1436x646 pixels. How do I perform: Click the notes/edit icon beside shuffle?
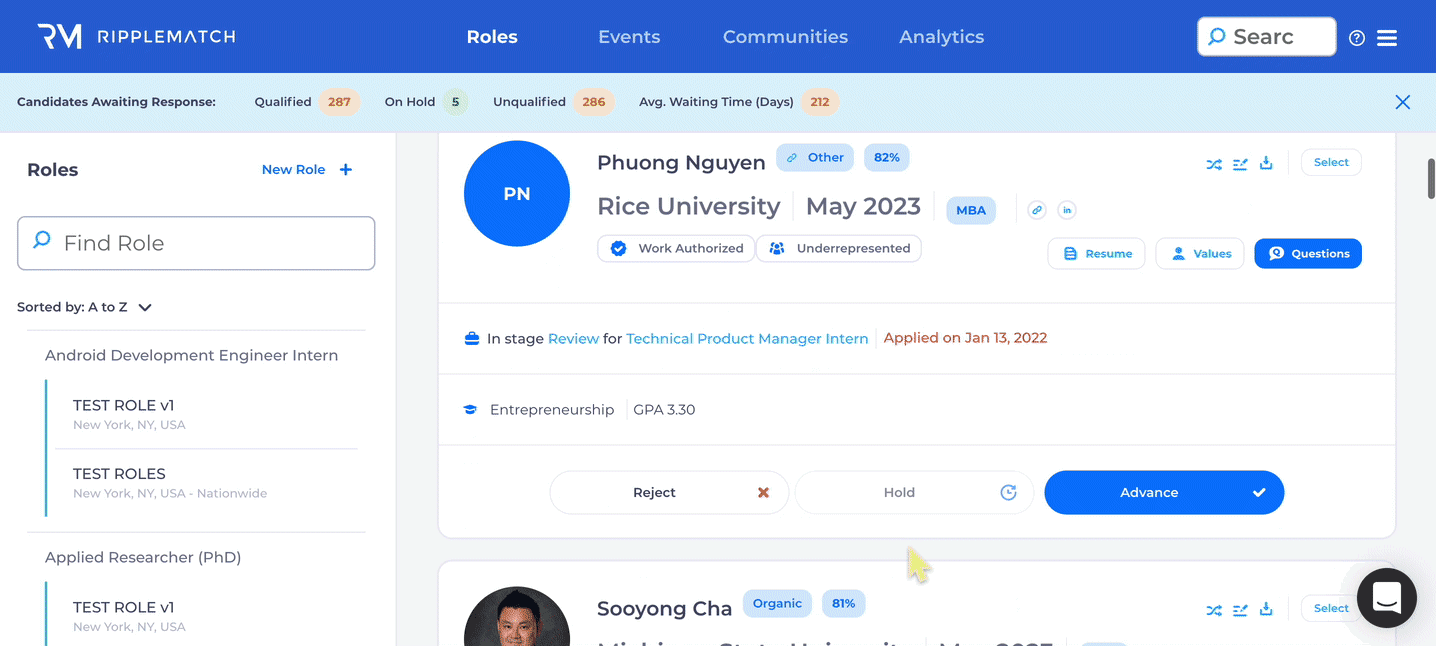[x=1240, y=163]
